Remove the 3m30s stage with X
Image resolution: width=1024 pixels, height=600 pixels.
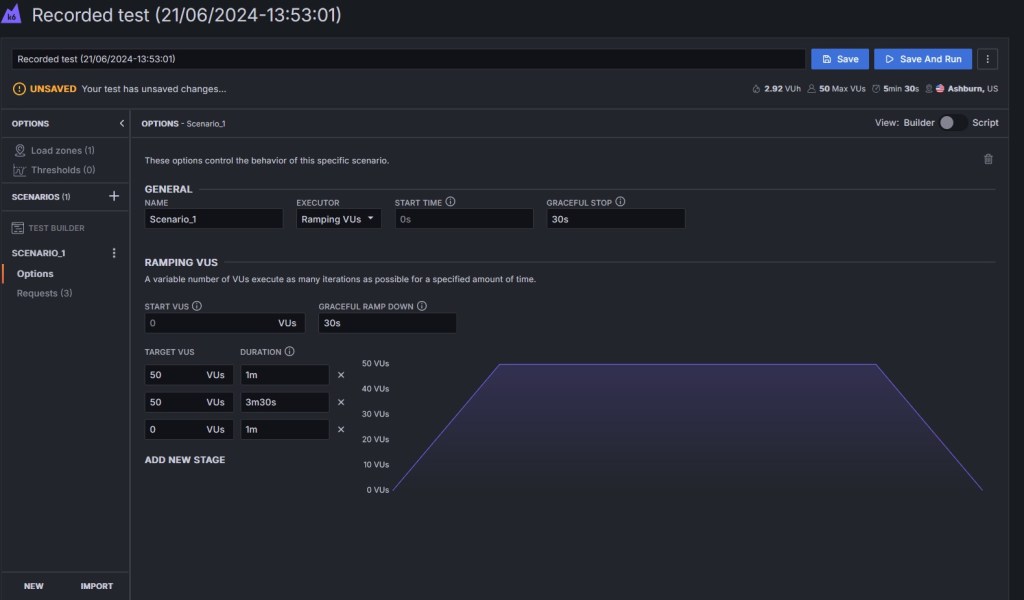pyautogui.click(x=341, y=402)
